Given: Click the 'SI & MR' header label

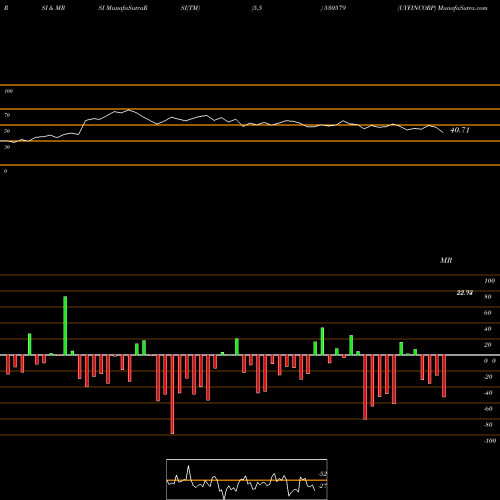Looking at the screenshot, I should [x=53, y=8].
